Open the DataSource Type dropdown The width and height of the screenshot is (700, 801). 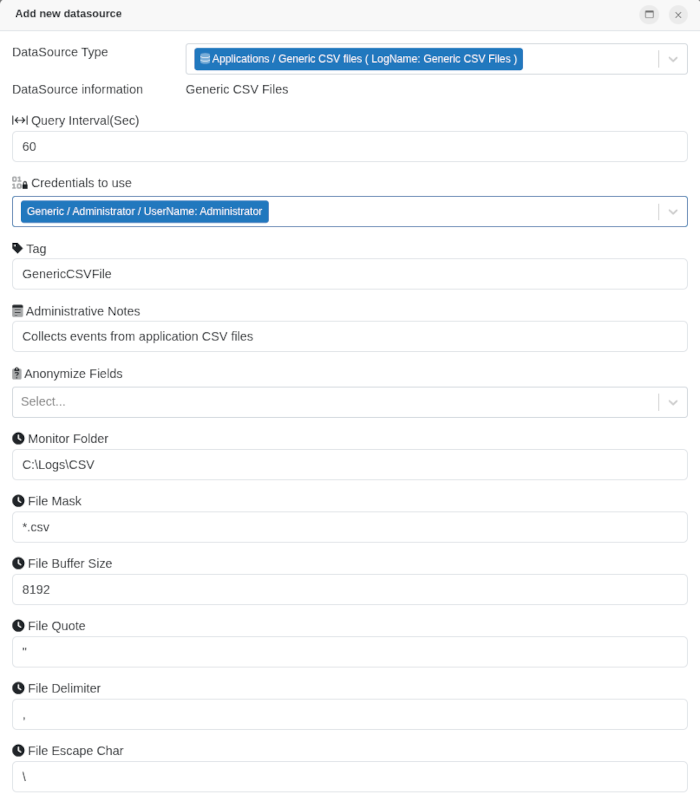pyautogui.click(x=672, y=58)
